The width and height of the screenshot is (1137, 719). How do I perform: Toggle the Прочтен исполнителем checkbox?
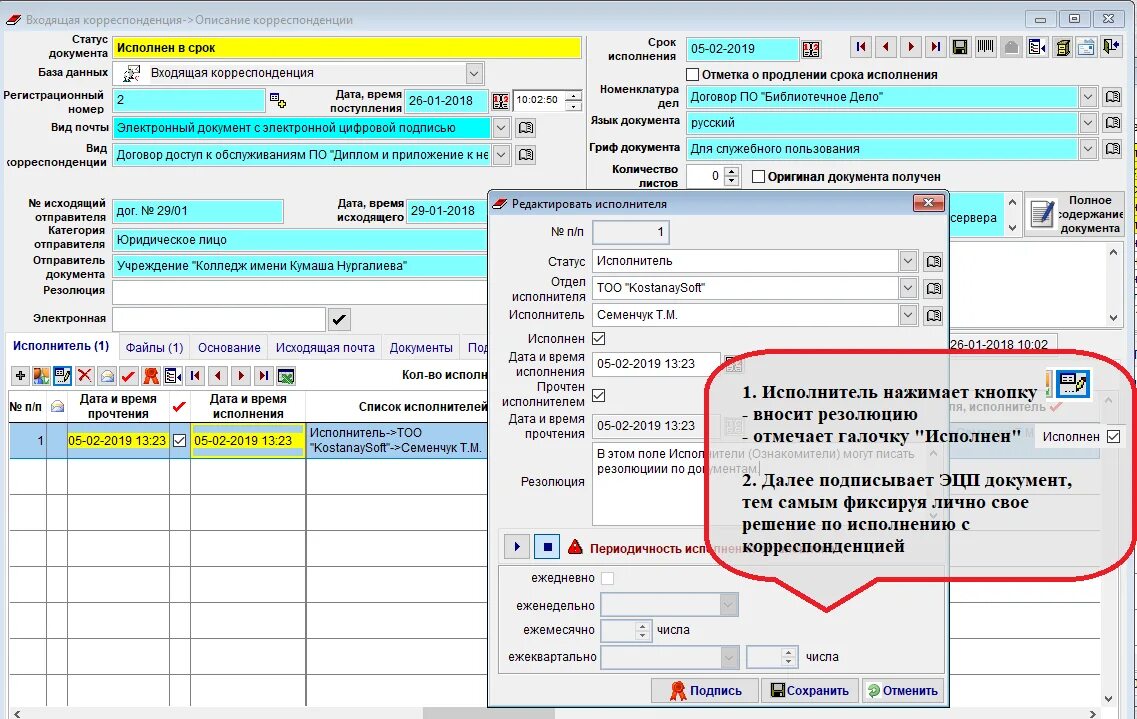coord(599,396)
